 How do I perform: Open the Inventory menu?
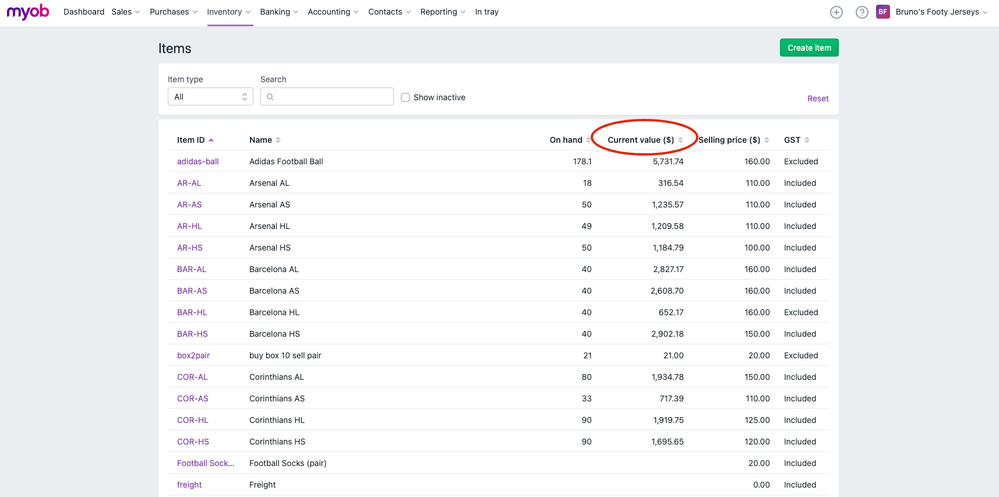click(x=228, y=12)
